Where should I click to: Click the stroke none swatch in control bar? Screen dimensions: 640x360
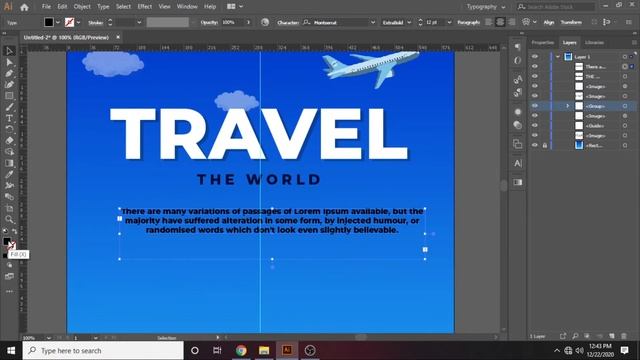pyautogui.click(x=69, y=22)
